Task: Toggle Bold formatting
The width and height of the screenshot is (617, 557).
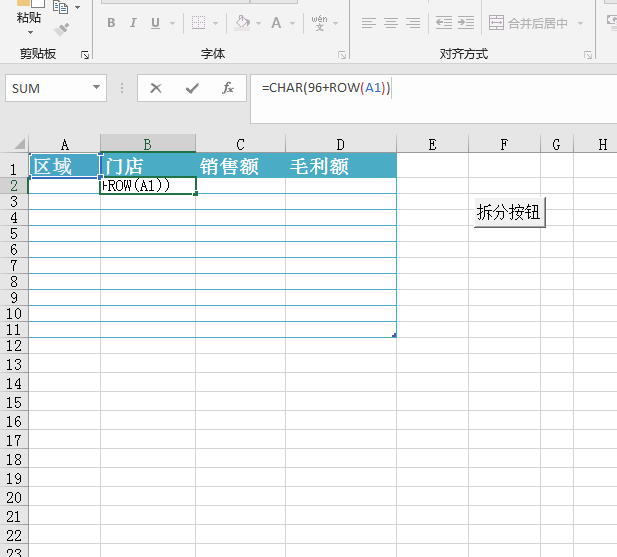Action: pyautogui.click(x=111, y=23)
